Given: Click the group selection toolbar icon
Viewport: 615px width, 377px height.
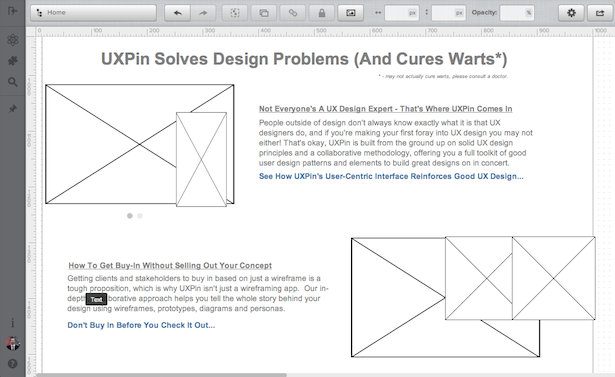Looking at the screenshot, I should (235, 13).
